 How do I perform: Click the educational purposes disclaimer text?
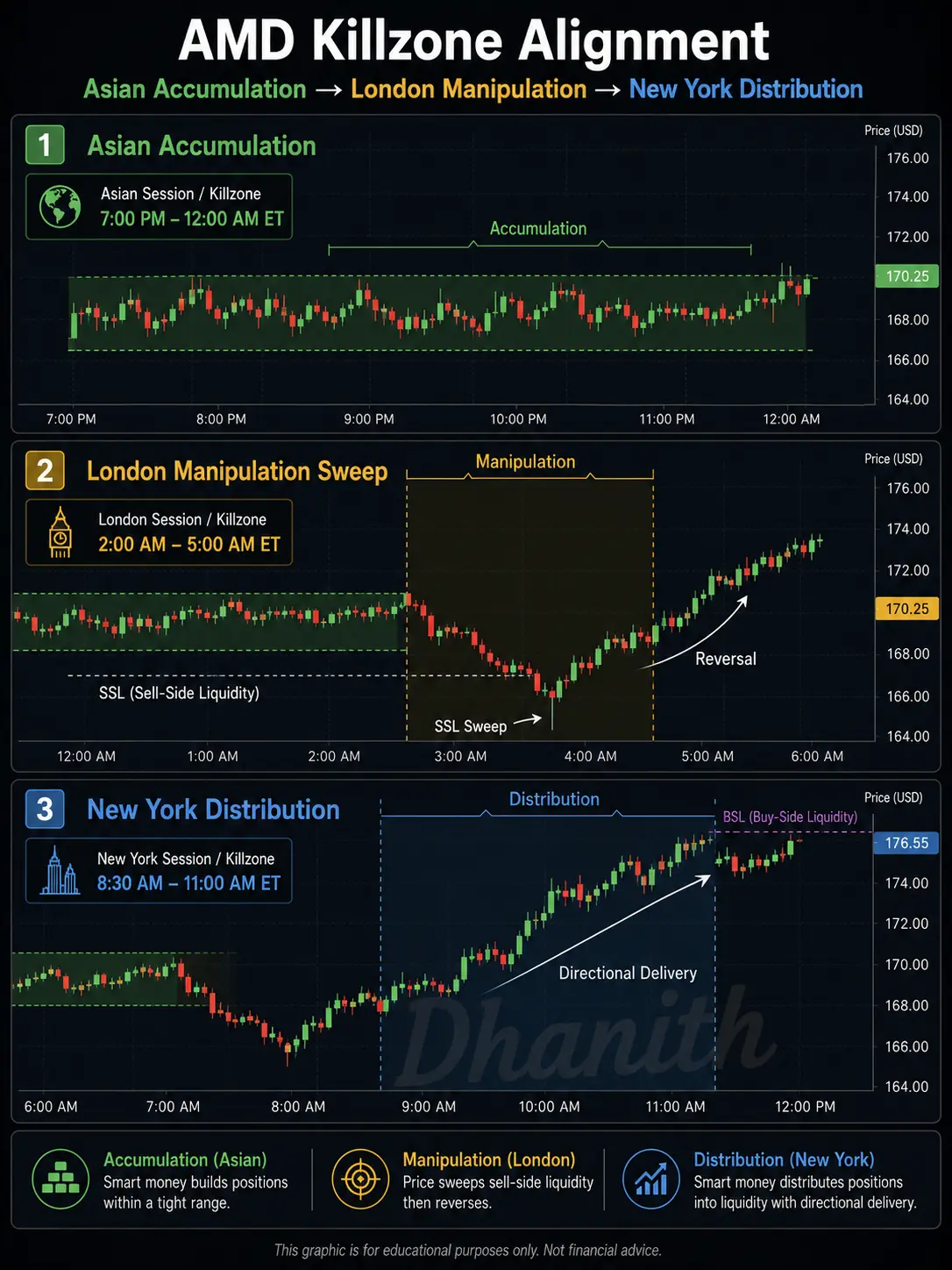pyautogui.click(x=468, y=1250)
